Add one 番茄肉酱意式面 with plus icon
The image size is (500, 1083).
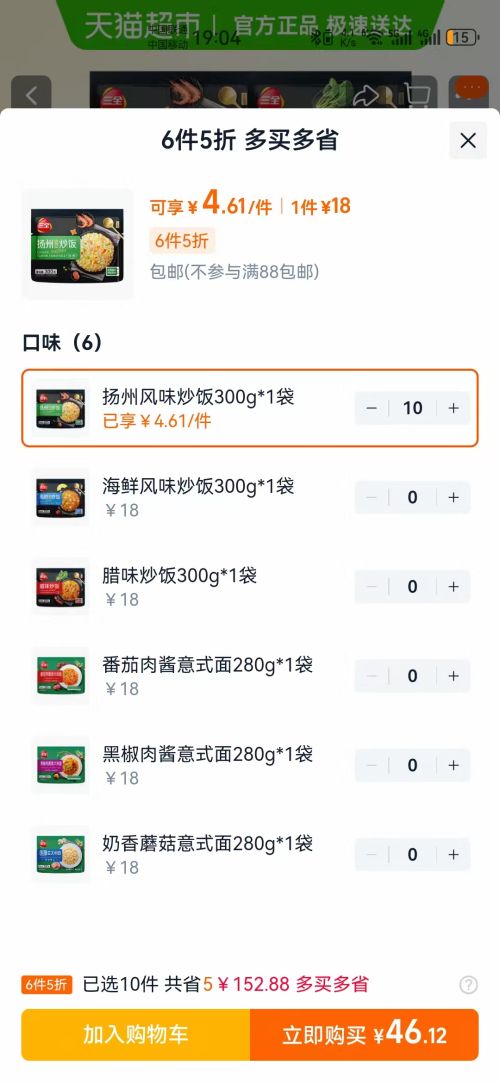(x=453, y=675)
